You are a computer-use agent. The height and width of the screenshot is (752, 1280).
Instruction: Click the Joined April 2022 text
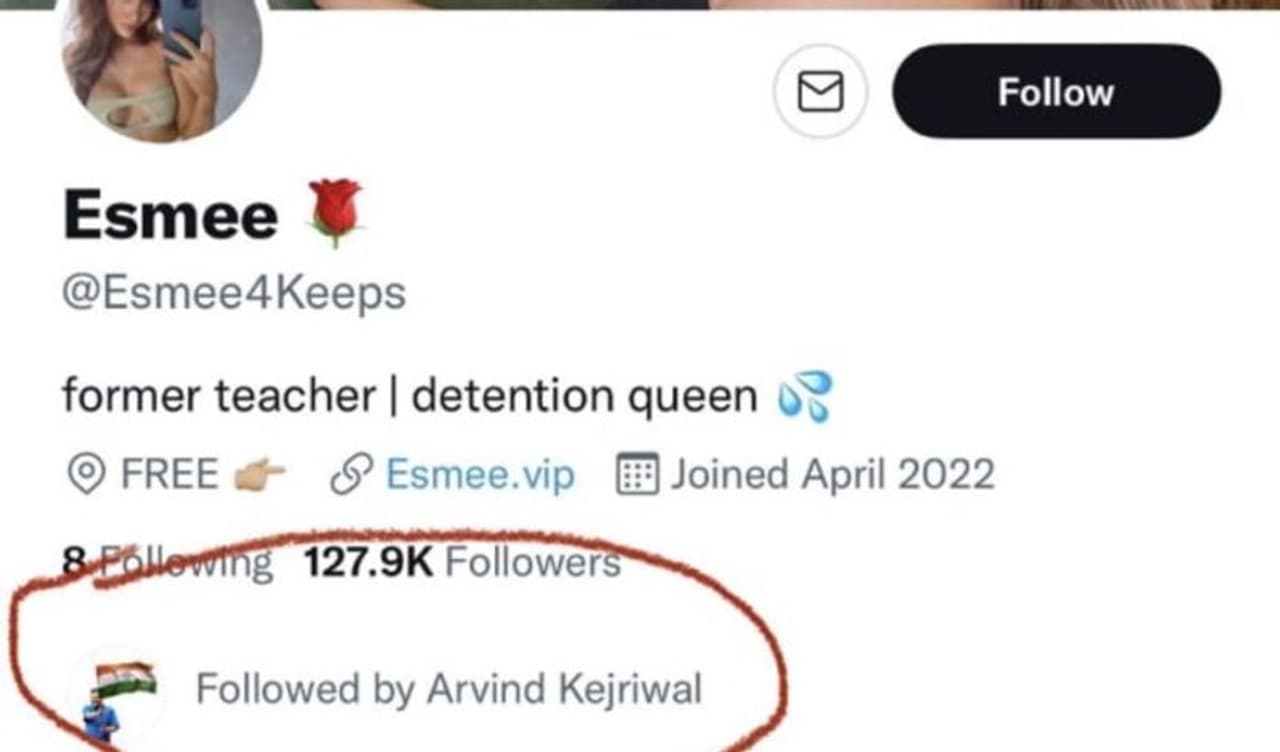[832, 474]
